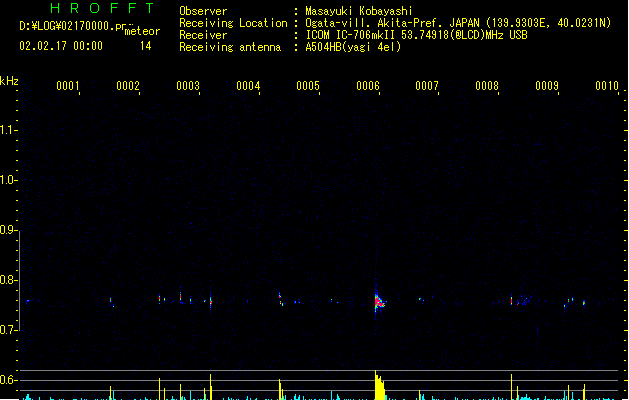The image size is (629, 400).
Task: Click time marker 0010
Action: pyautogui.click(x=607, y=86)
